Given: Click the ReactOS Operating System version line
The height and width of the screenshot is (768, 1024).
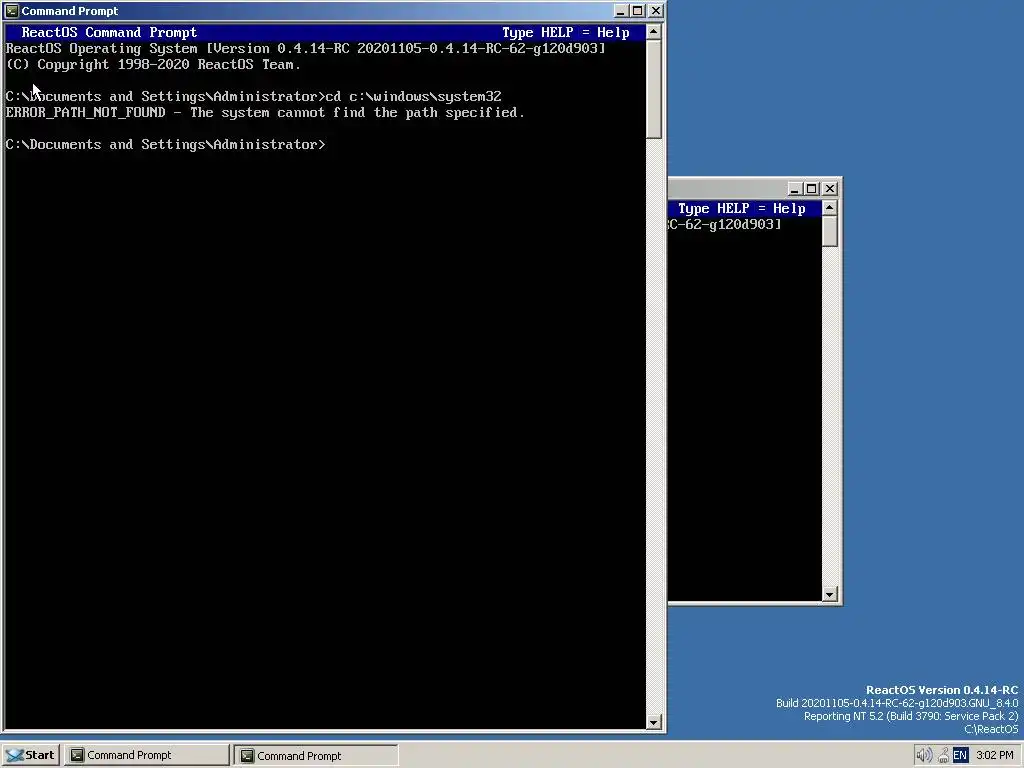Looking at the screenshot, I should pos(306,48).
